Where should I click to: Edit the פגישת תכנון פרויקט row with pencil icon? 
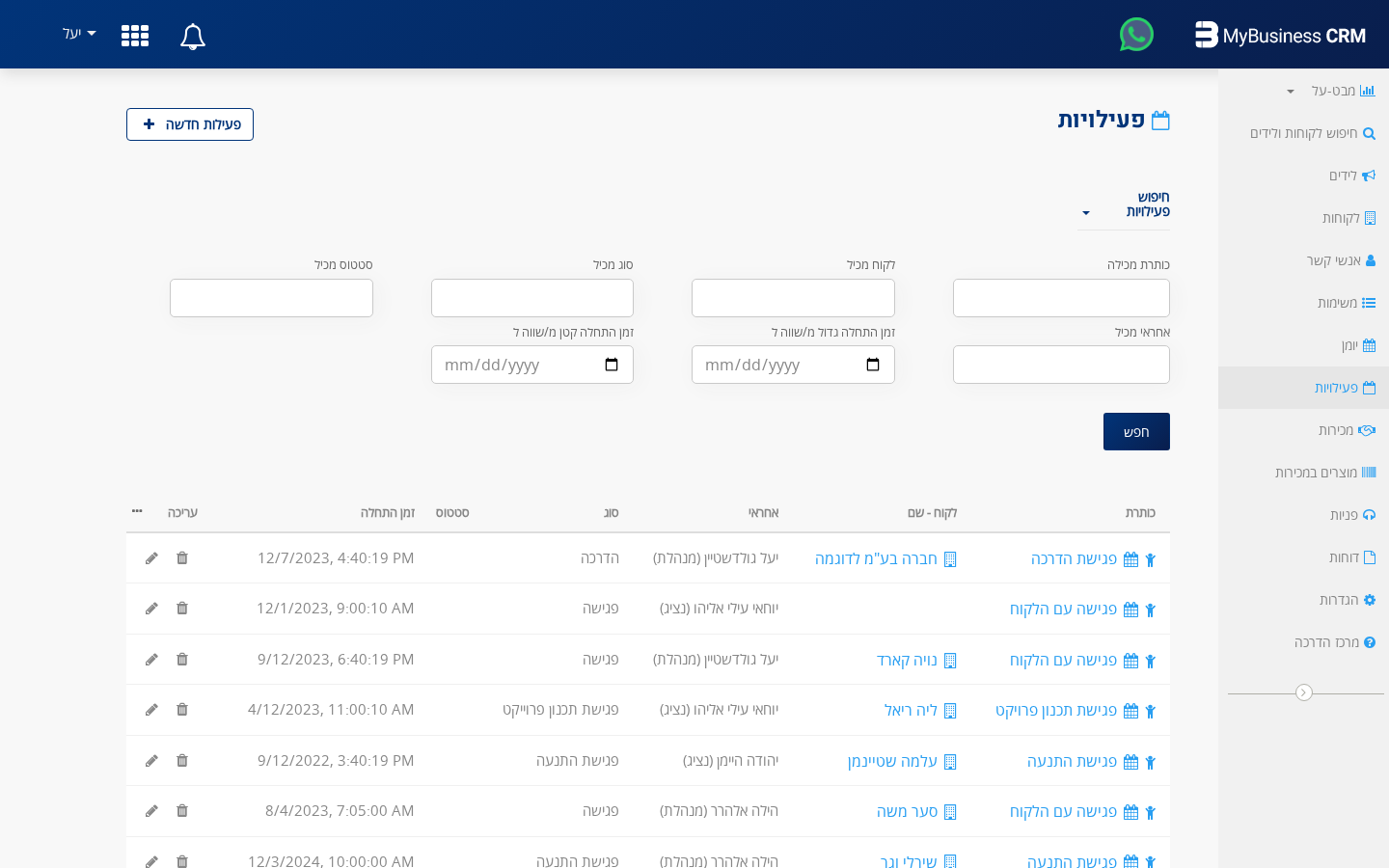[x=151, y=710]
